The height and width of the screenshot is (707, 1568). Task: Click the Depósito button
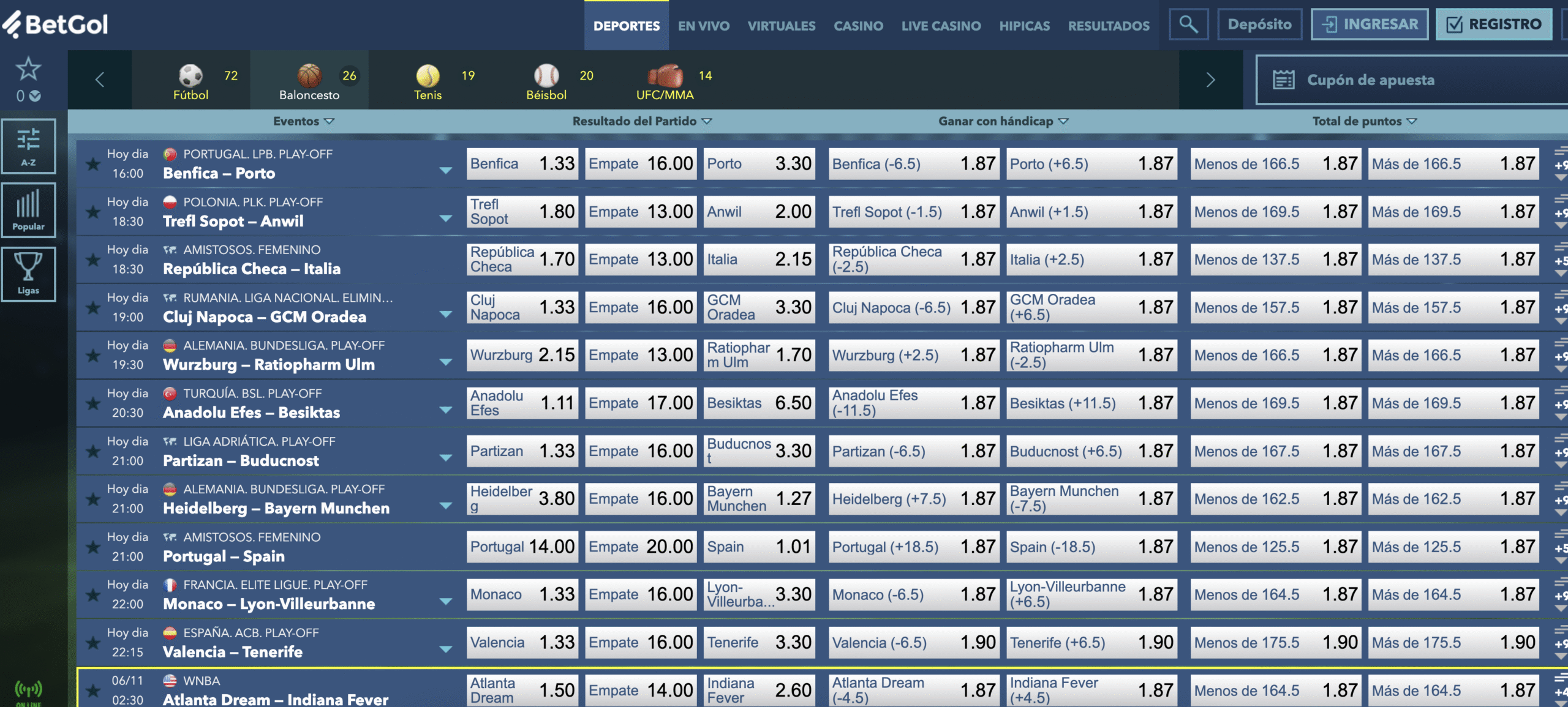(x=1259, y=24)
